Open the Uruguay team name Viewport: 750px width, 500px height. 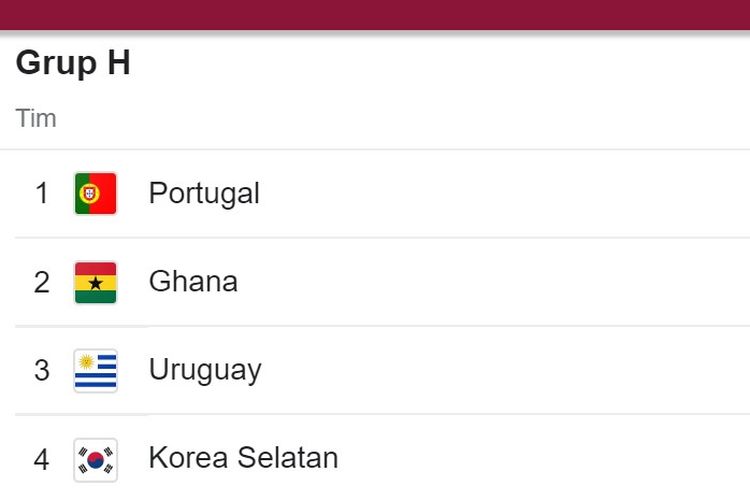click(x=205, y=370)
